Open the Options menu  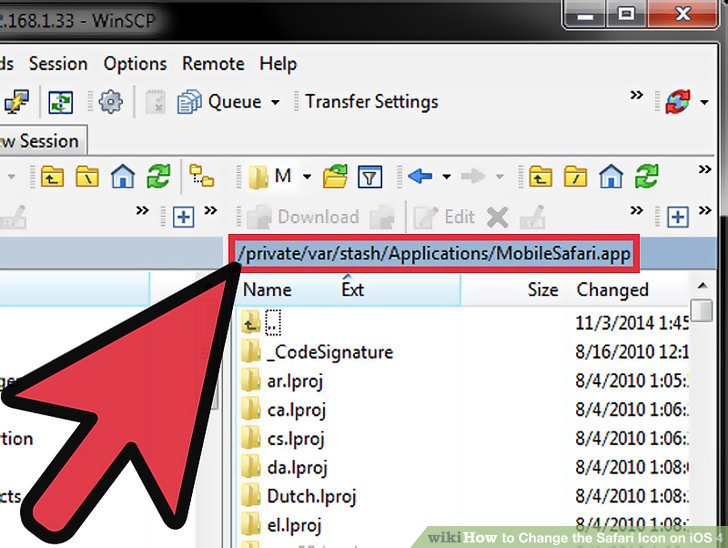click(x=135, y=64)
